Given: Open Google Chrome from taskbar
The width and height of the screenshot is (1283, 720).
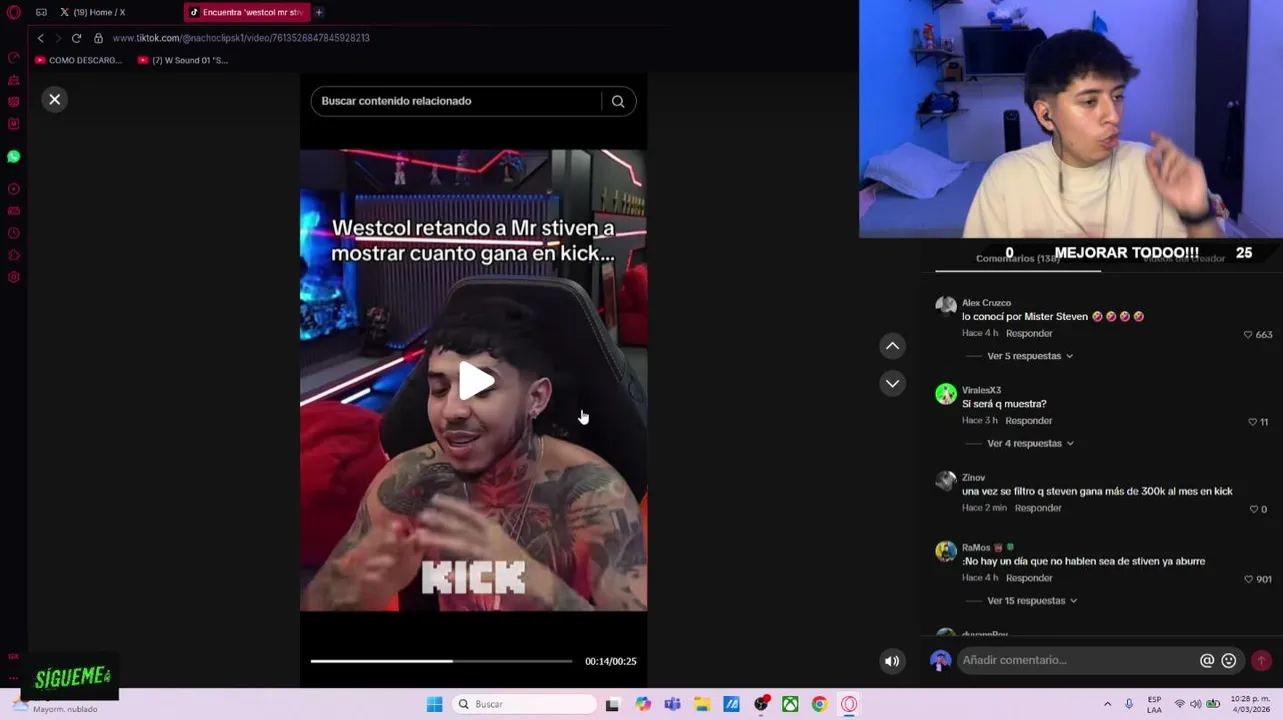Looking at the screenshot, I should click(819, 704).
